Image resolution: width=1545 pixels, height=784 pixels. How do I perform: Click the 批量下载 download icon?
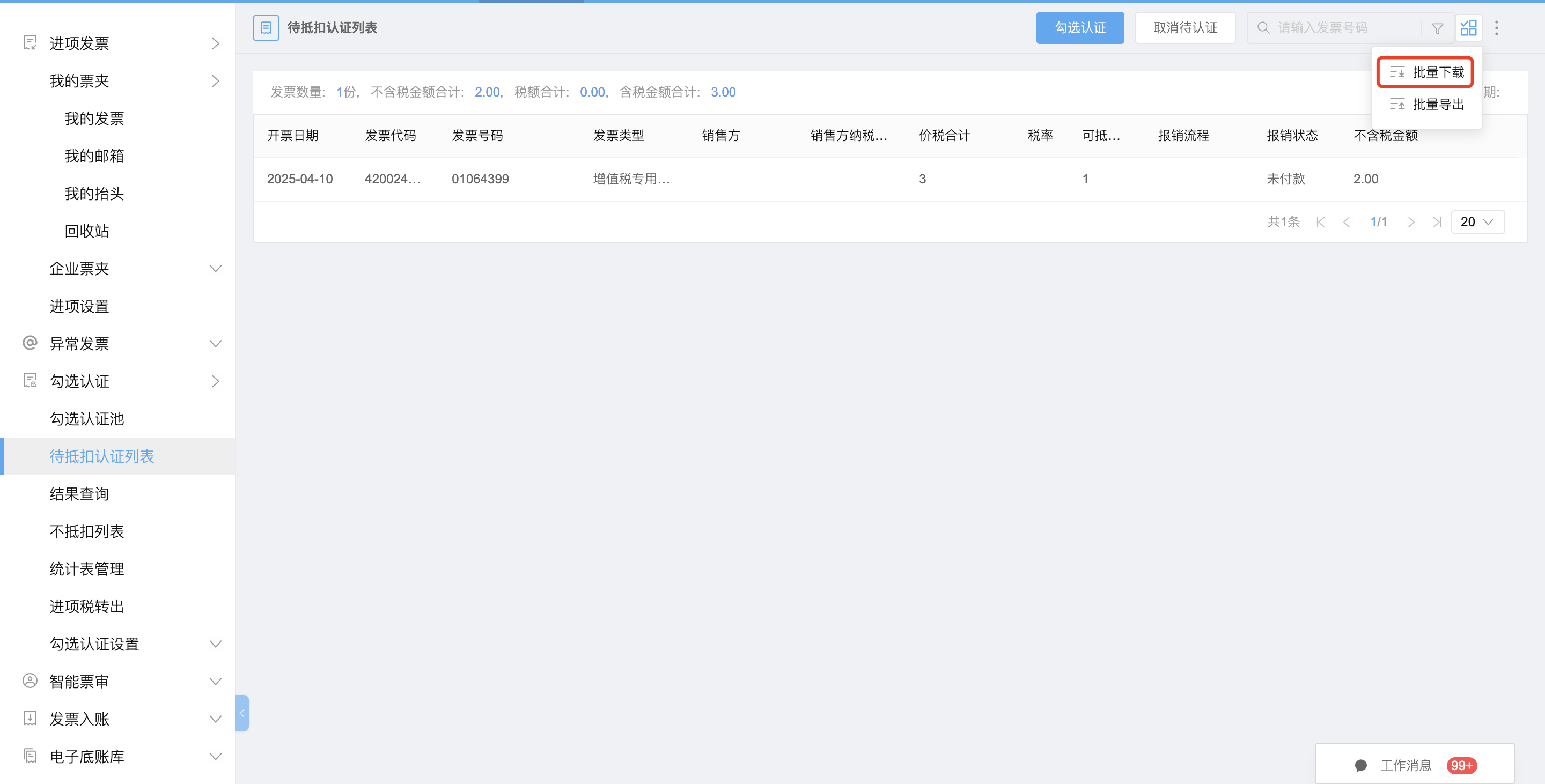click(x=1397, y=72)
